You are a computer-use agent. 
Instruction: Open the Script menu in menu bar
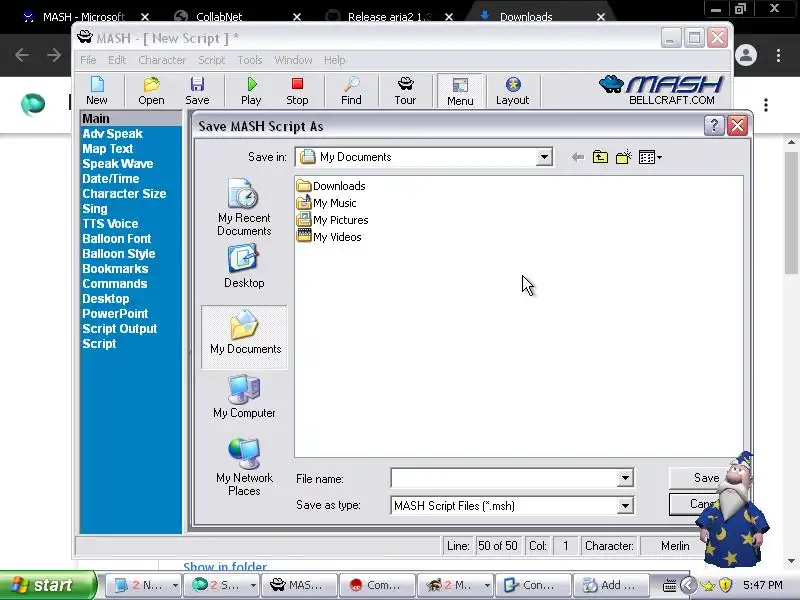coord(211,60)
